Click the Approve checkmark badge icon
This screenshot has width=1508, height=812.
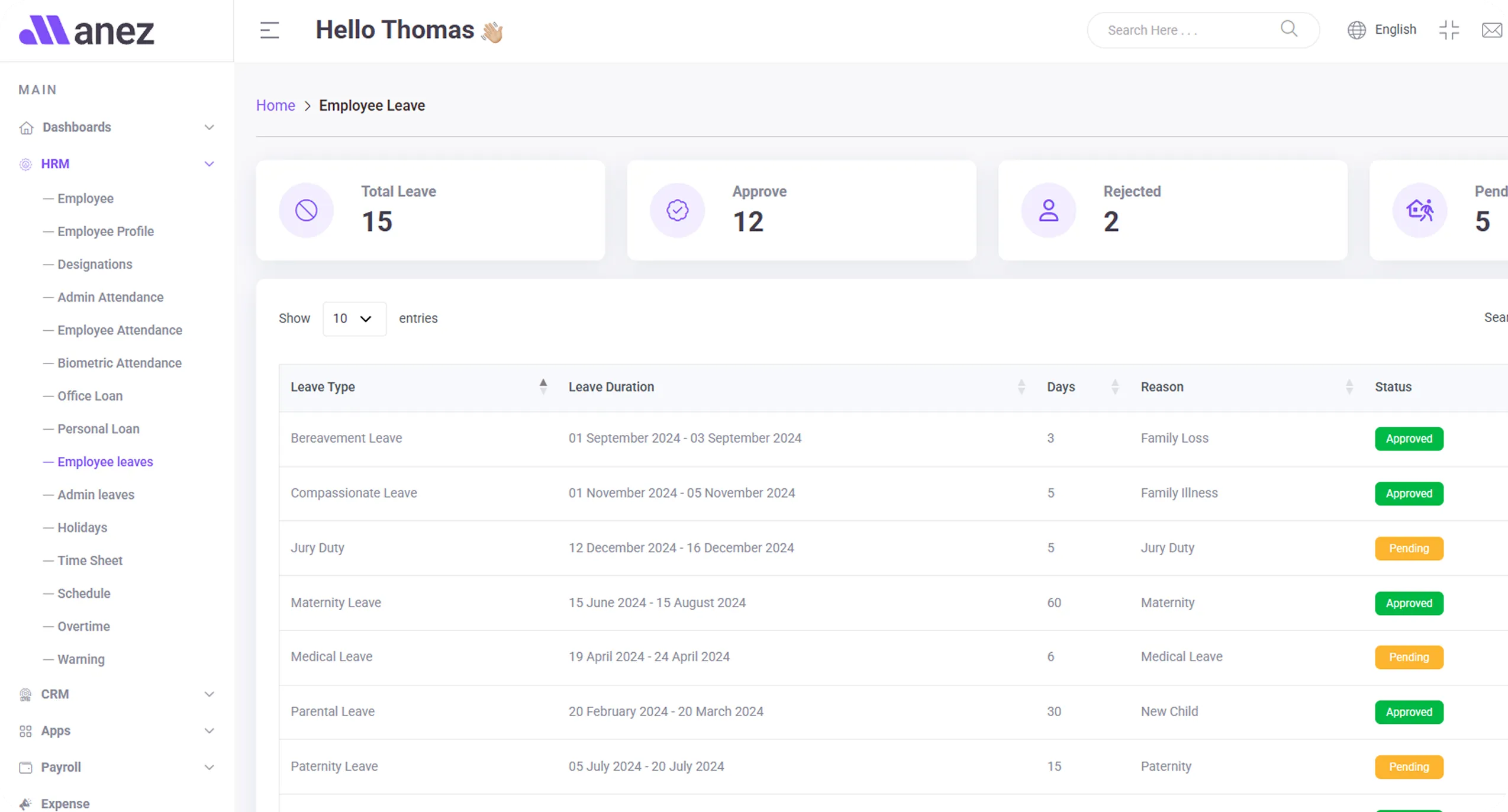(x=677, y=210)
